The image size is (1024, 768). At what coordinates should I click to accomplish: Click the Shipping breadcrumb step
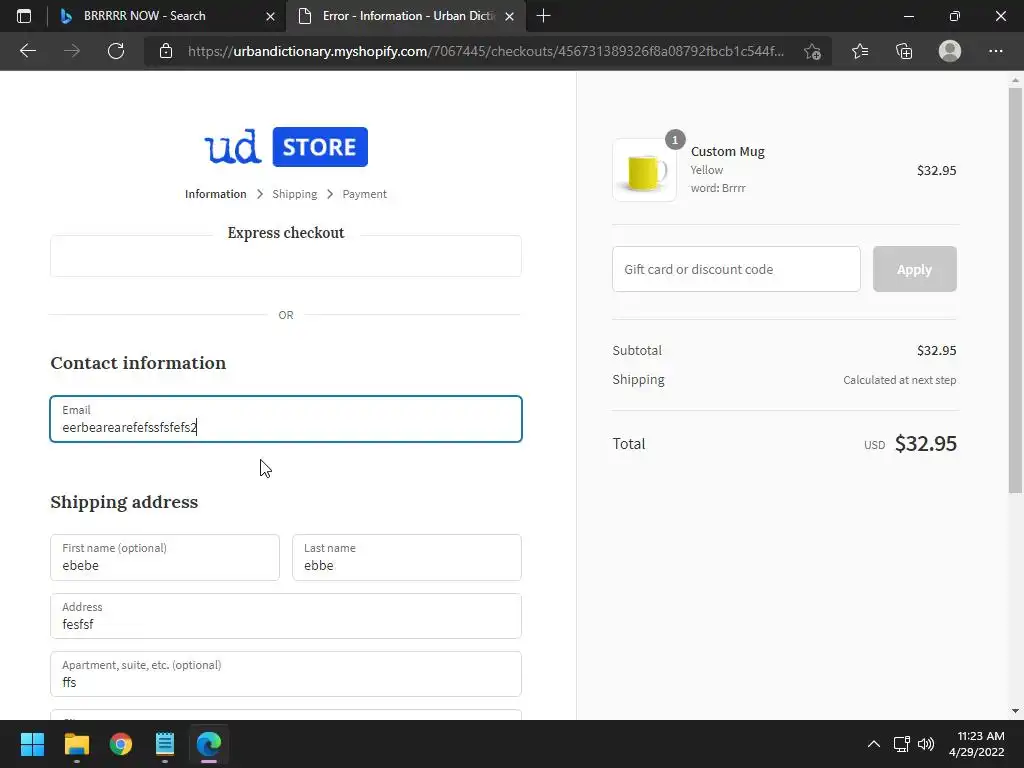295,194
